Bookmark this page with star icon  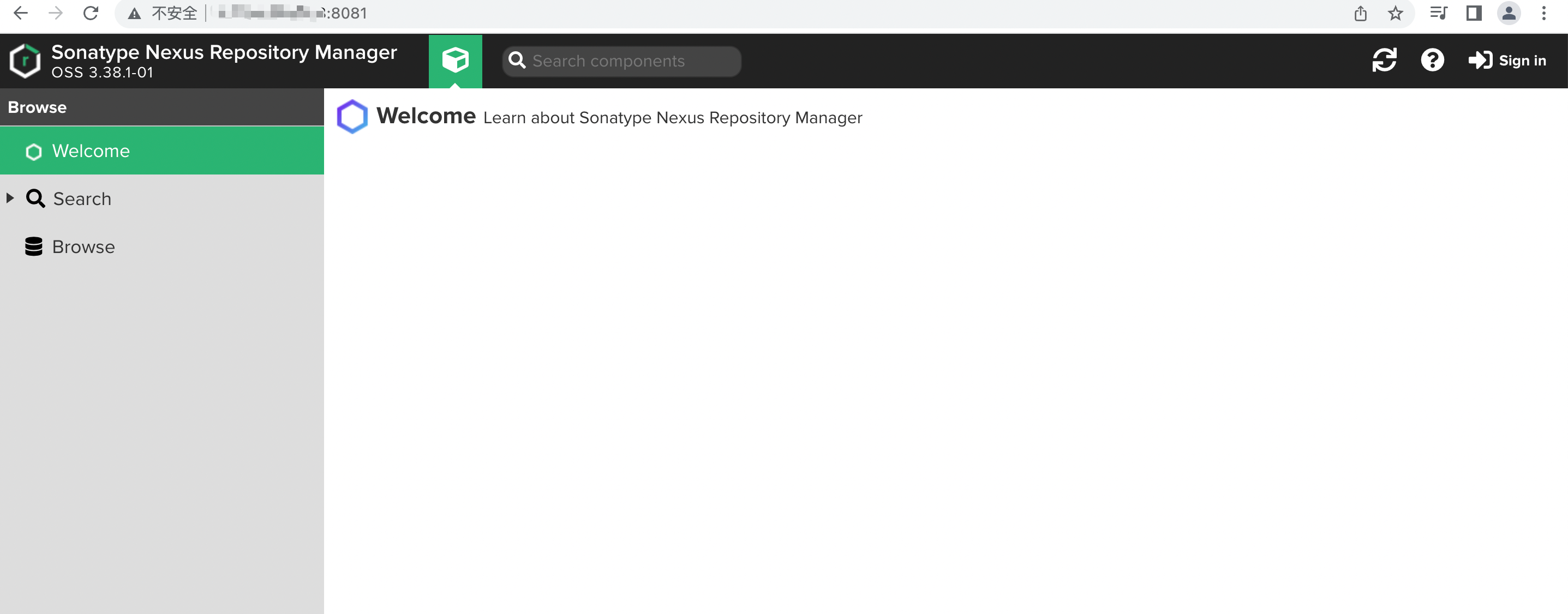[x=1396, y=14]
